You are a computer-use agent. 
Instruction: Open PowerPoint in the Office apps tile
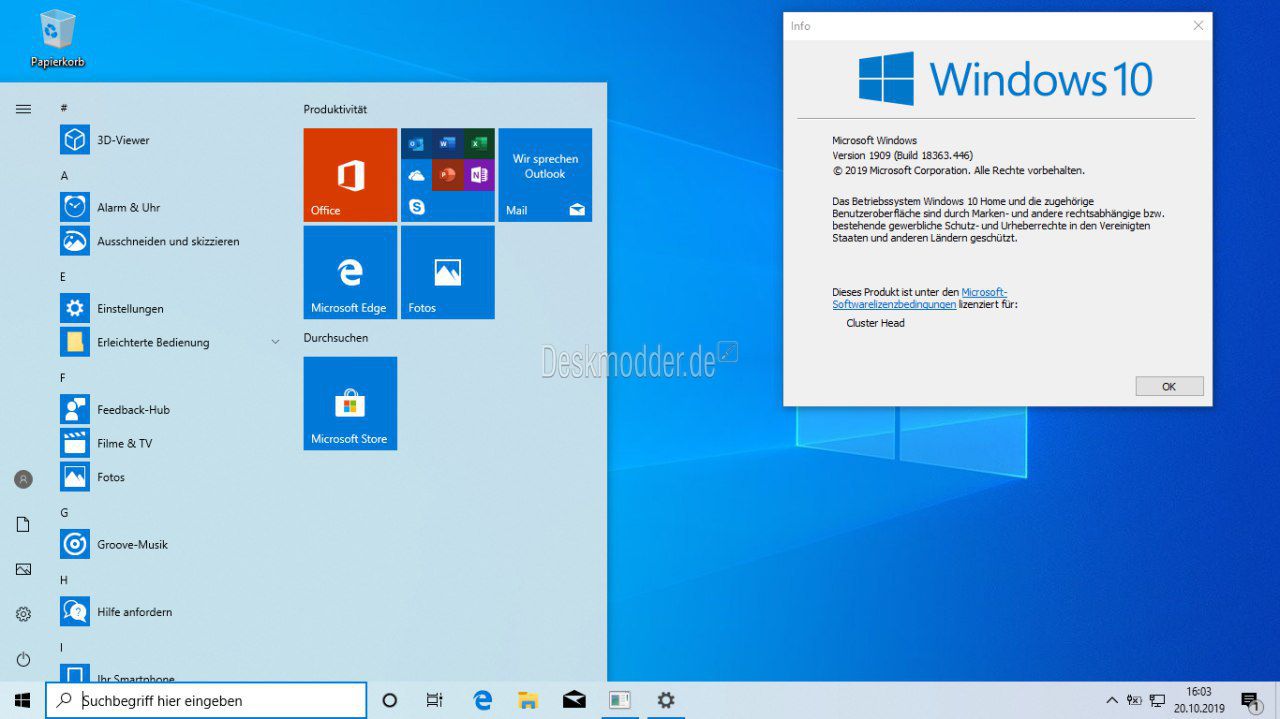[447, 175]
